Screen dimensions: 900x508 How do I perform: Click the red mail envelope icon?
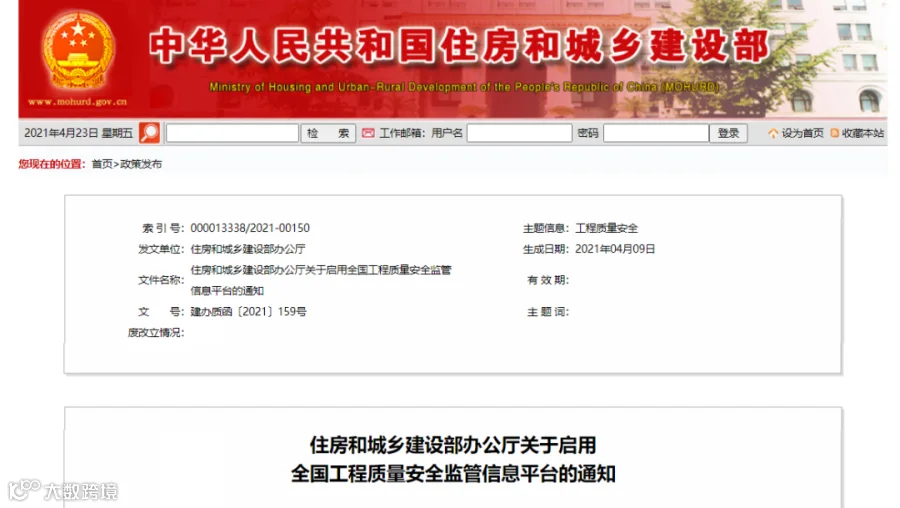368,133
